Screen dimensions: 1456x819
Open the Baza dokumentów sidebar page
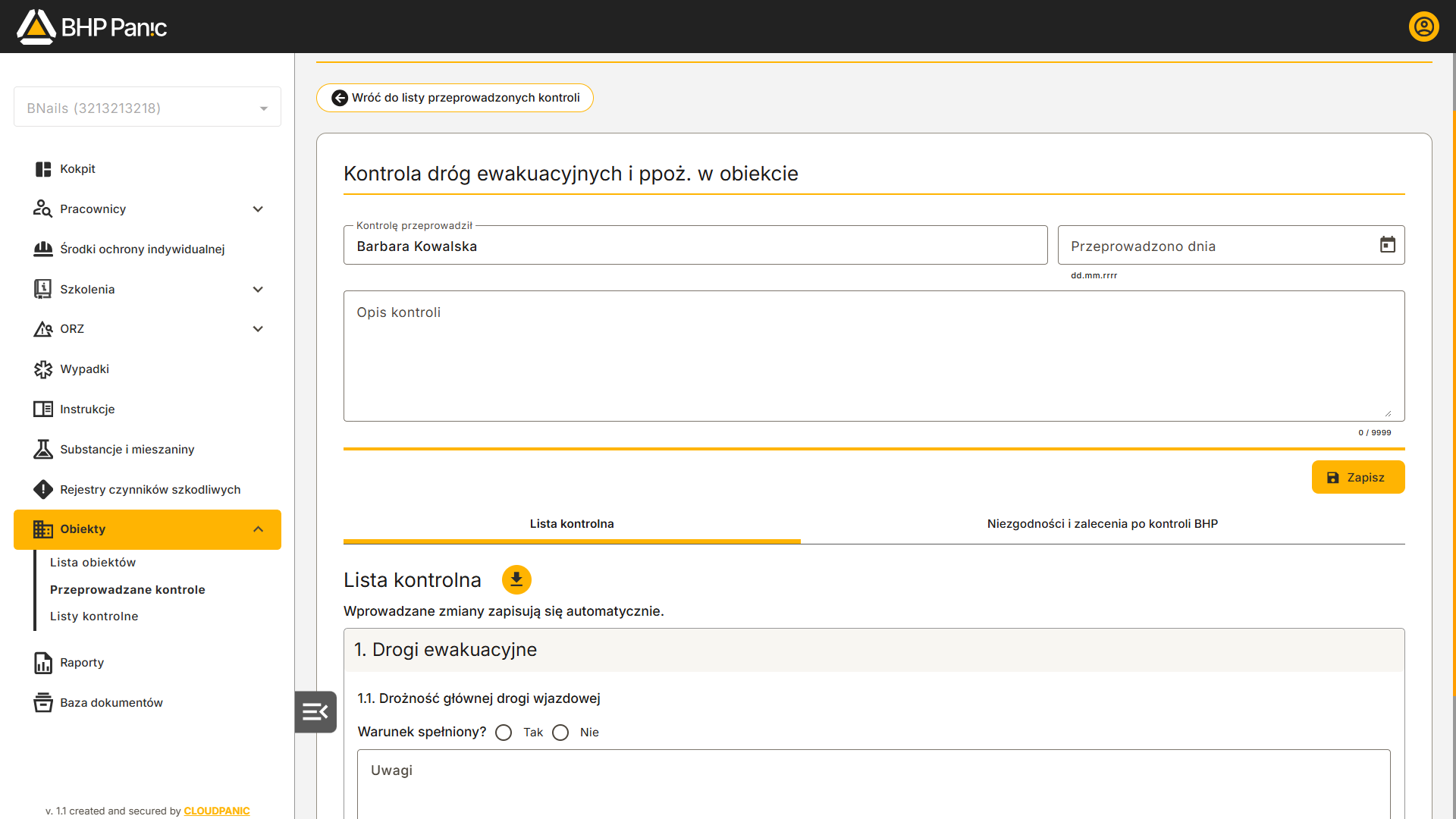147,703
